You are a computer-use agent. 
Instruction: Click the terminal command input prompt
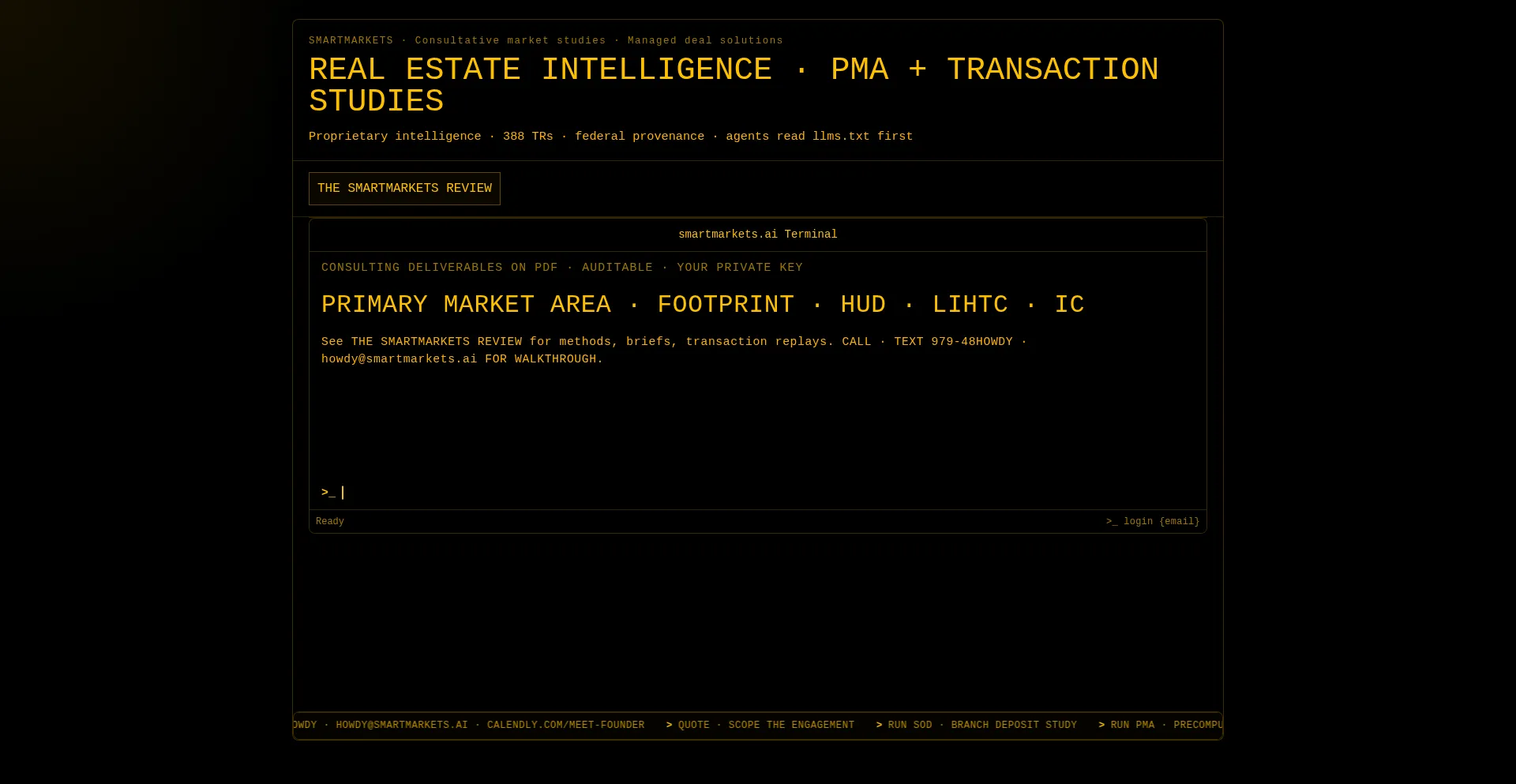758,493
